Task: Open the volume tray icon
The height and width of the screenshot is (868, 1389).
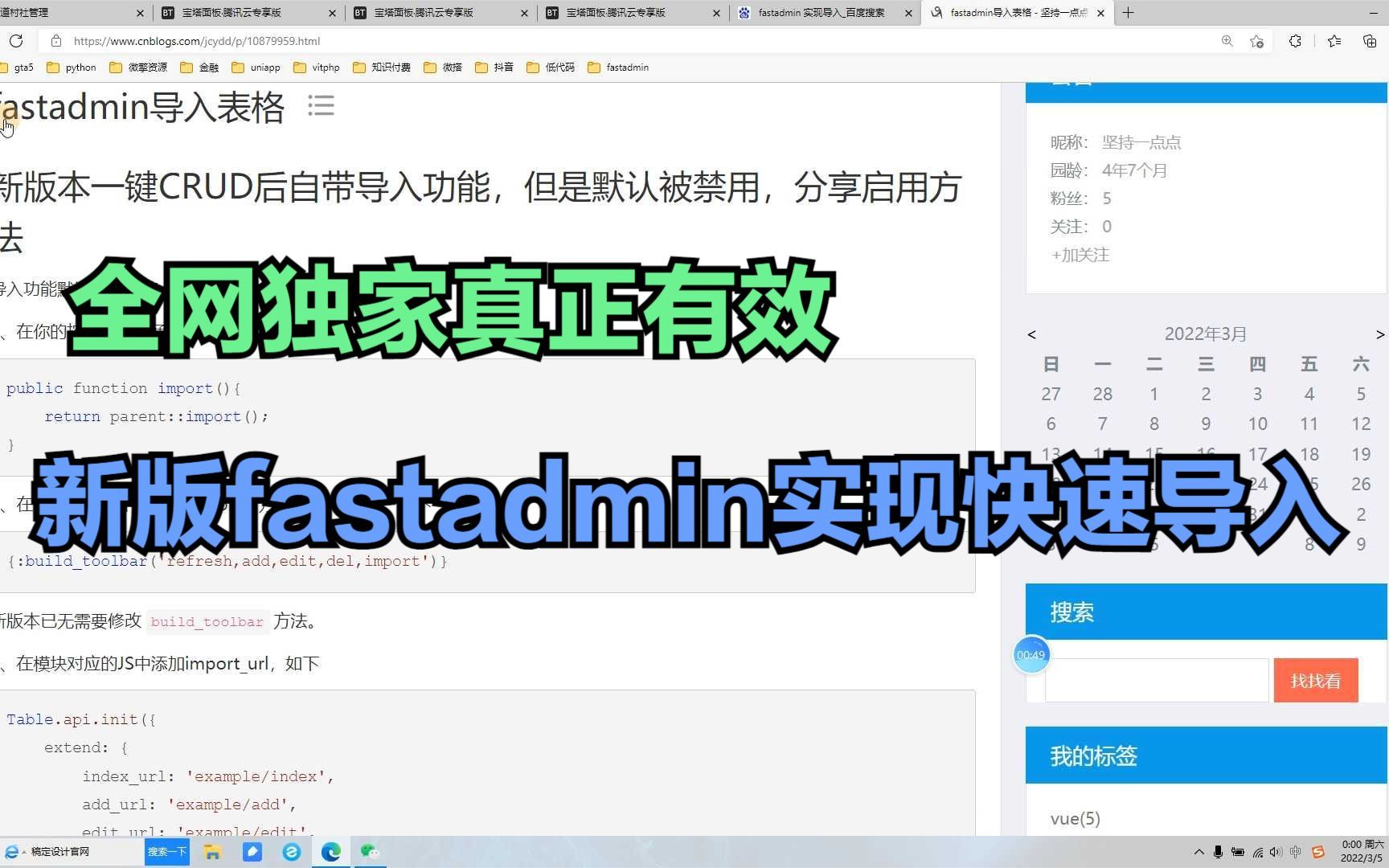Action: (1276, 852)
